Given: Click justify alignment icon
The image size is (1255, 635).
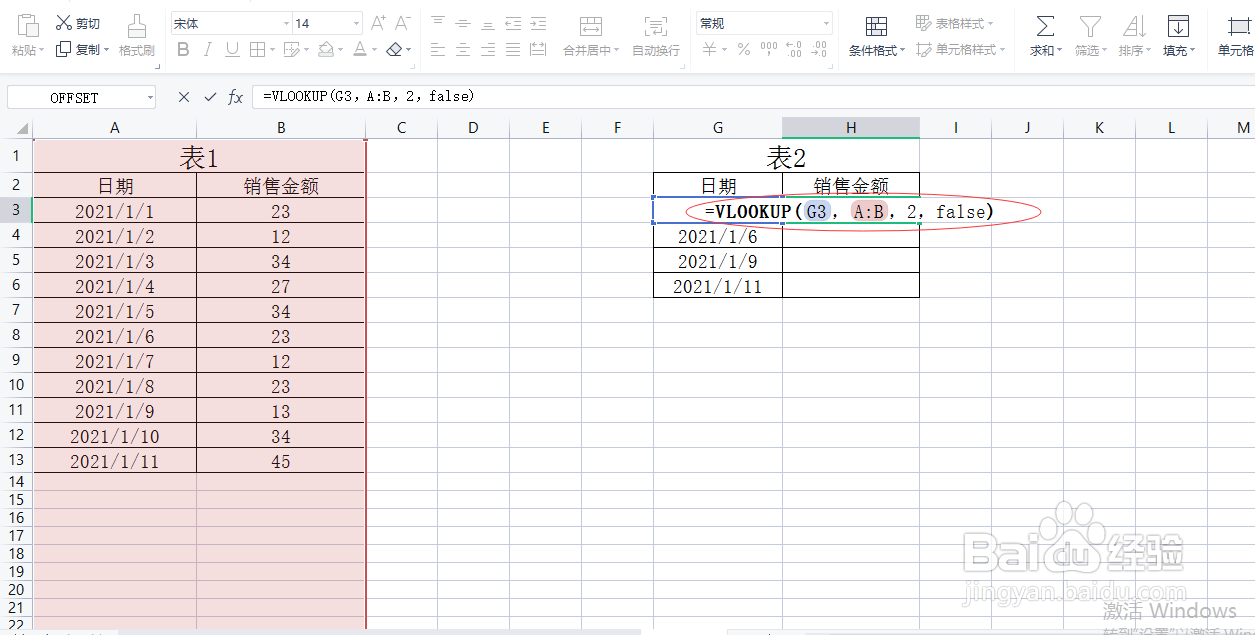Looking at the screenshot, I should pyautogui.click(x=513, y=49).
